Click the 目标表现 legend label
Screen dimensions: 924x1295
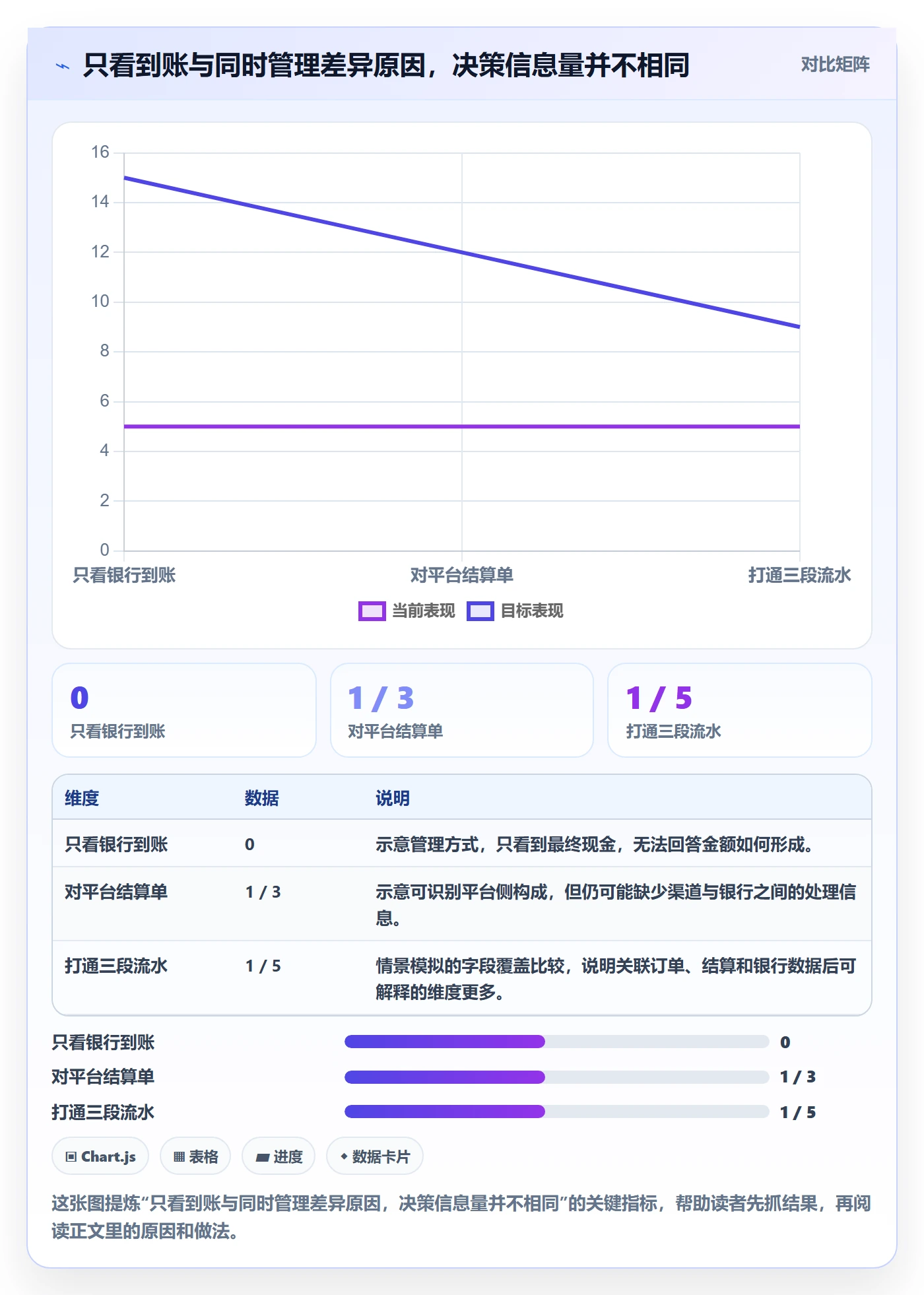532,611
